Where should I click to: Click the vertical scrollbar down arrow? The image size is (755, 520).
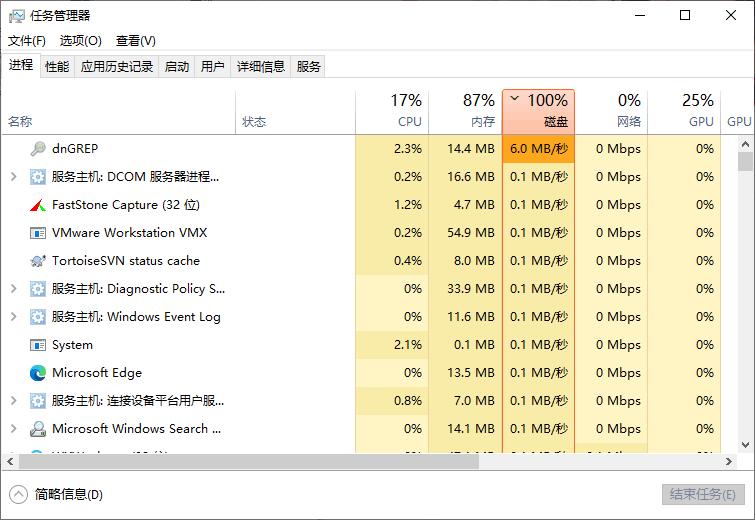click(x=745, y=445)
